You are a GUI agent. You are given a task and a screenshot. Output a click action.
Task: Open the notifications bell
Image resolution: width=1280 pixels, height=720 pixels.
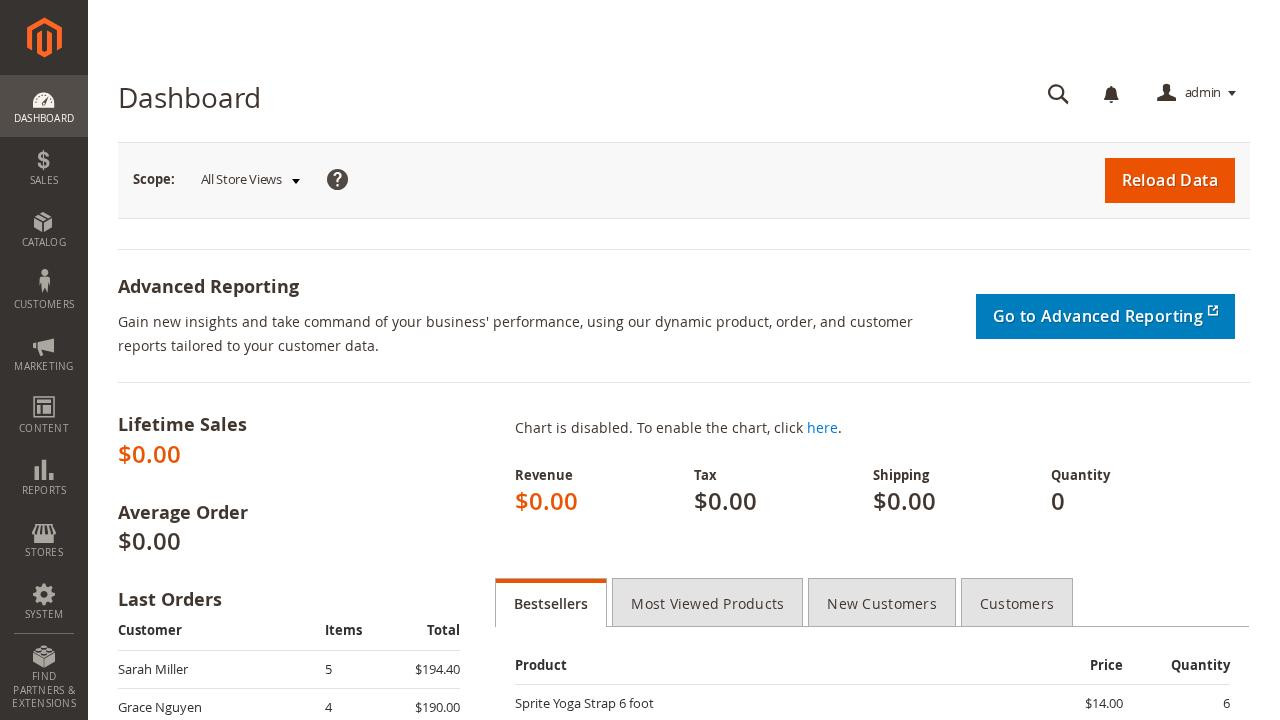[x=1111, y=94]
